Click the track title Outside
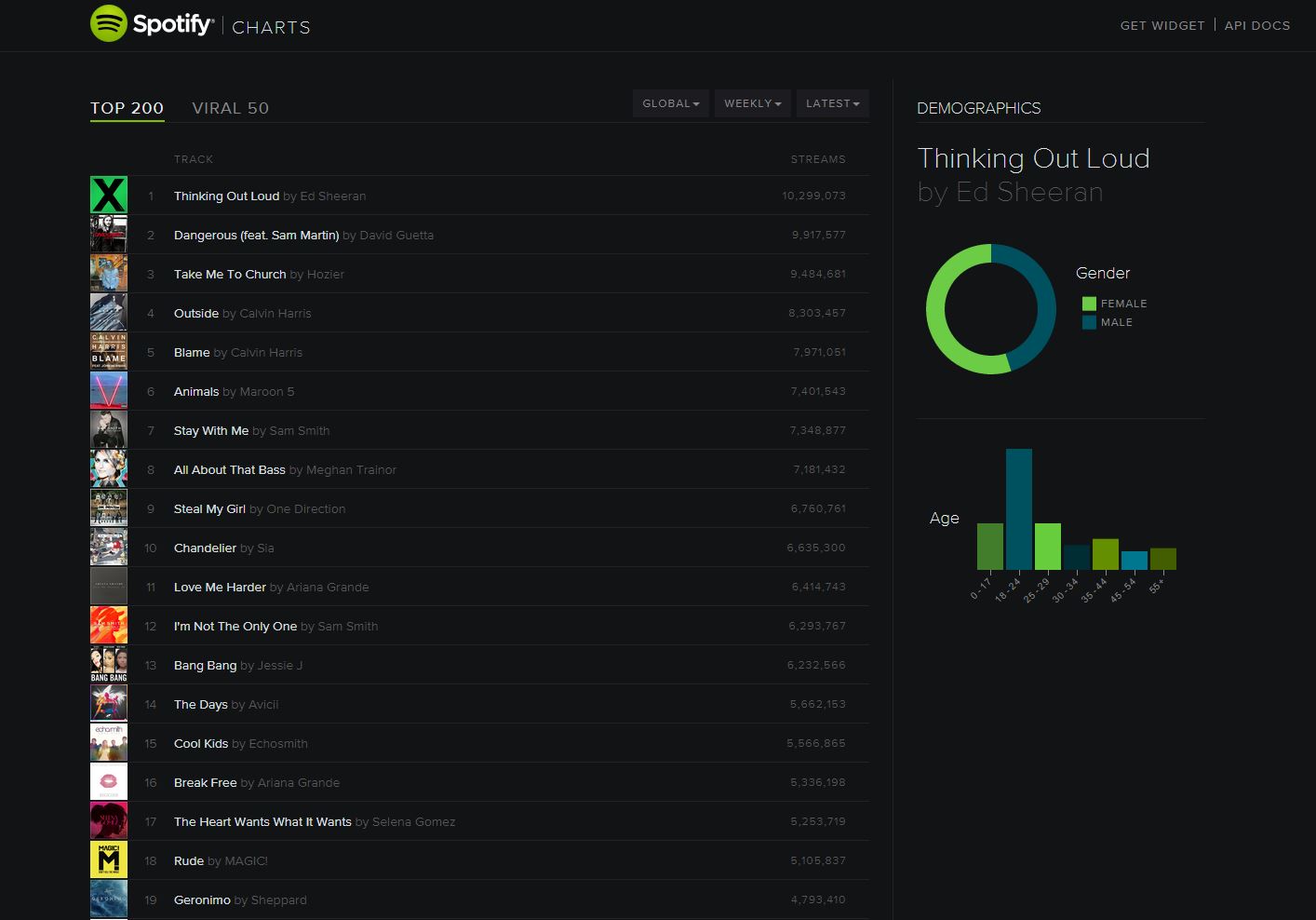The image size is (1316, 920). pyautogui.click(x=196, y=313)
